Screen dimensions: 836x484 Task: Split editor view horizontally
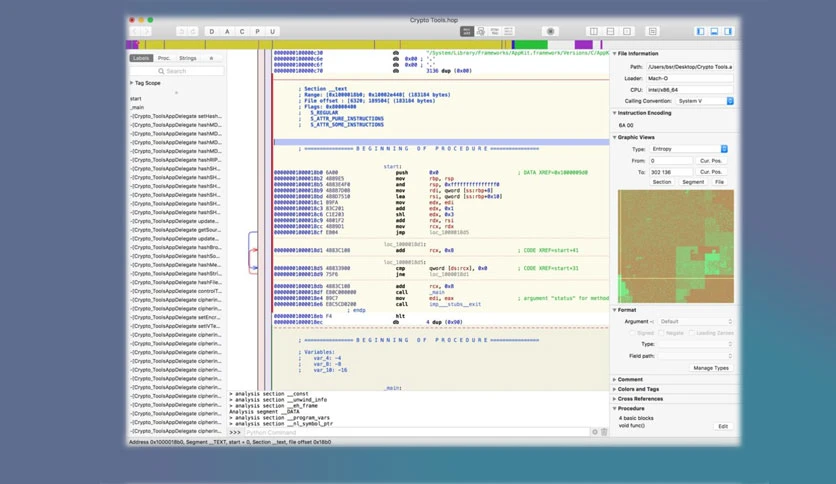coord(610,31)
